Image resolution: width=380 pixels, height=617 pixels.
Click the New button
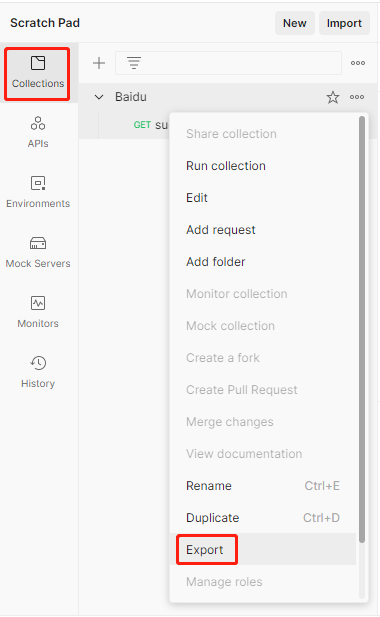295,23
